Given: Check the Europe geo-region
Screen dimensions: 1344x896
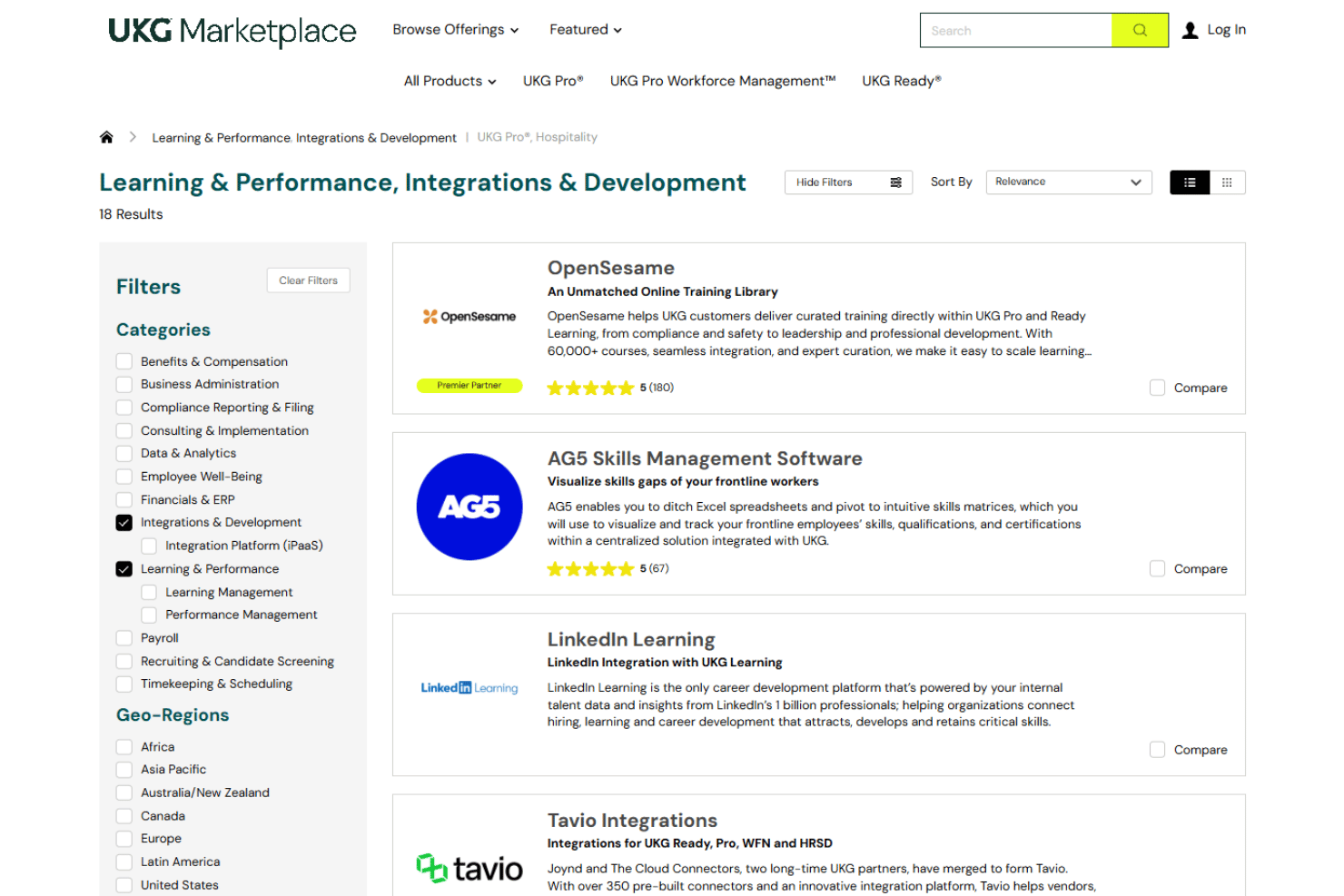Looking at the screenshot, I should point(124,839).
